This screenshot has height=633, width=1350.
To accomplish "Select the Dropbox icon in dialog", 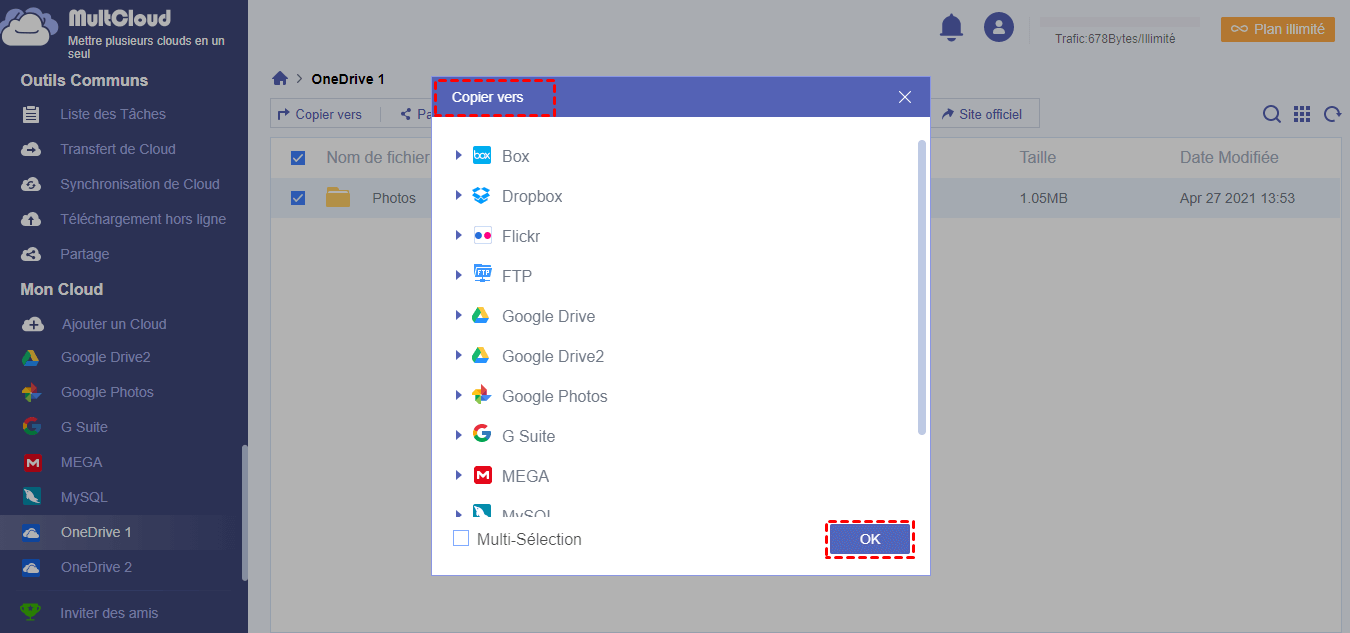I will point(481,196).
